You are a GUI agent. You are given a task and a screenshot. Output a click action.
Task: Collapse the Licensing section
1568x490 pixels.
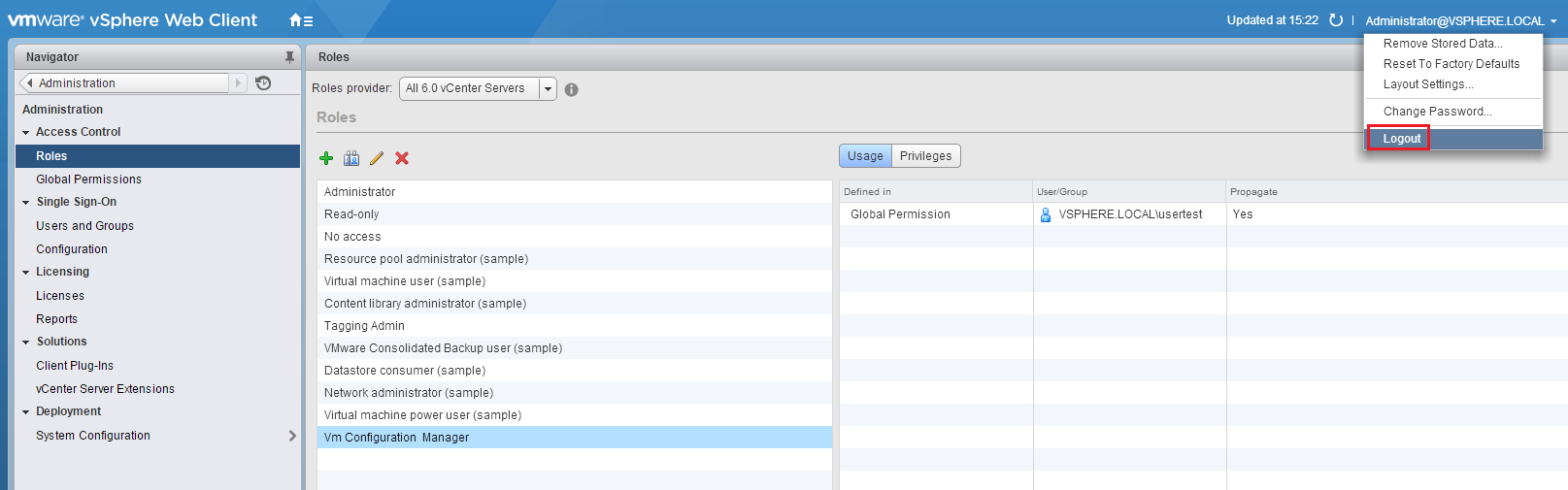26,273
